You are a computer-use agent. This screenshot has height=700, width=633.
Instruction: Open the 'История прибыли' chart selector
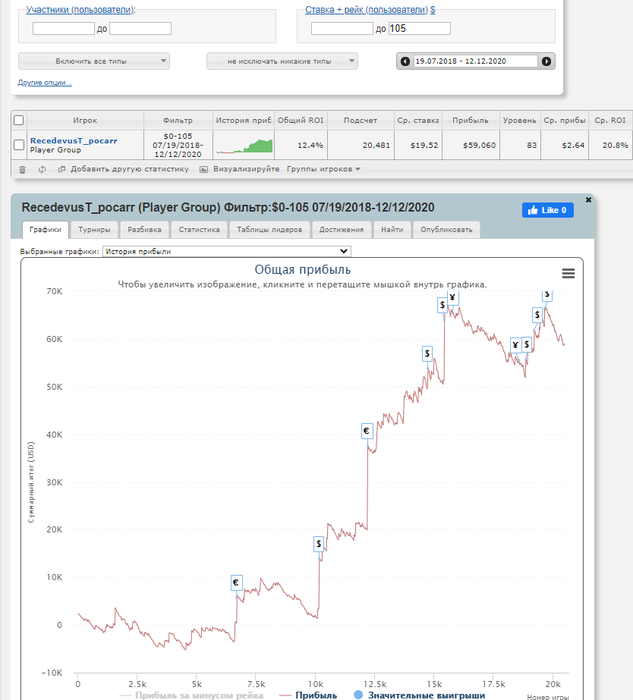click(227, 251)
